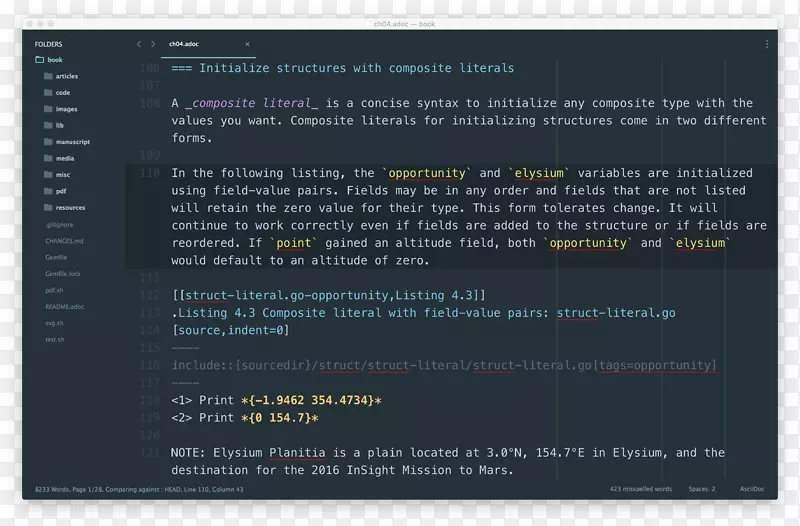800x526 pixels.
Task: Click the anchor '[[struct-literal.go-opportunity,Listing 4.3]]'
Action: pos(329,295)
